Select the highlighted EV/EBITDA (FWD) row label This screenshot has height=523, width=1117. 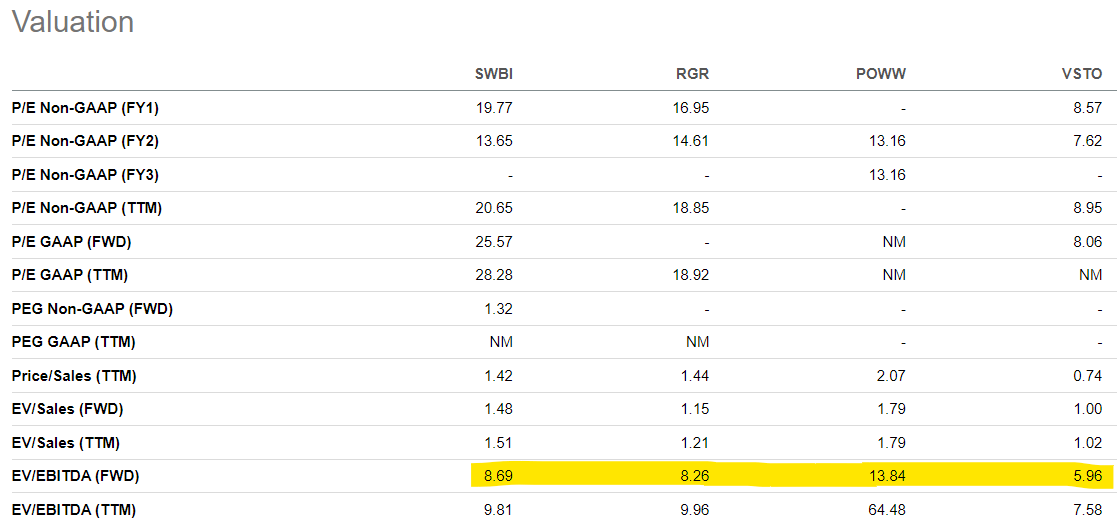(74, 476)
